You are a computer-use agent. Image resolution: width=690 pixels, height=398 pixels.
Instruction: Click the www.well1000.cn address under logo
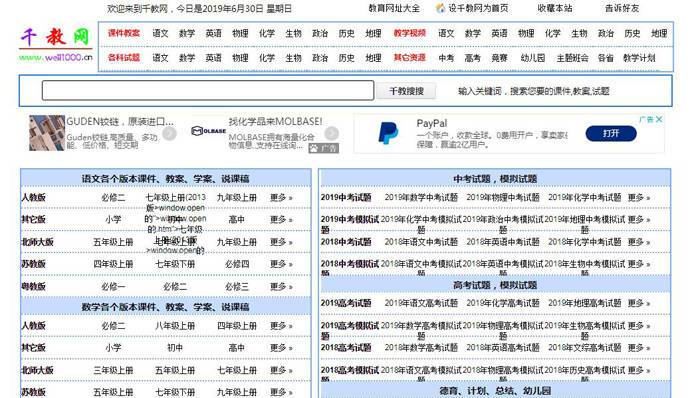tap(55, 57)
